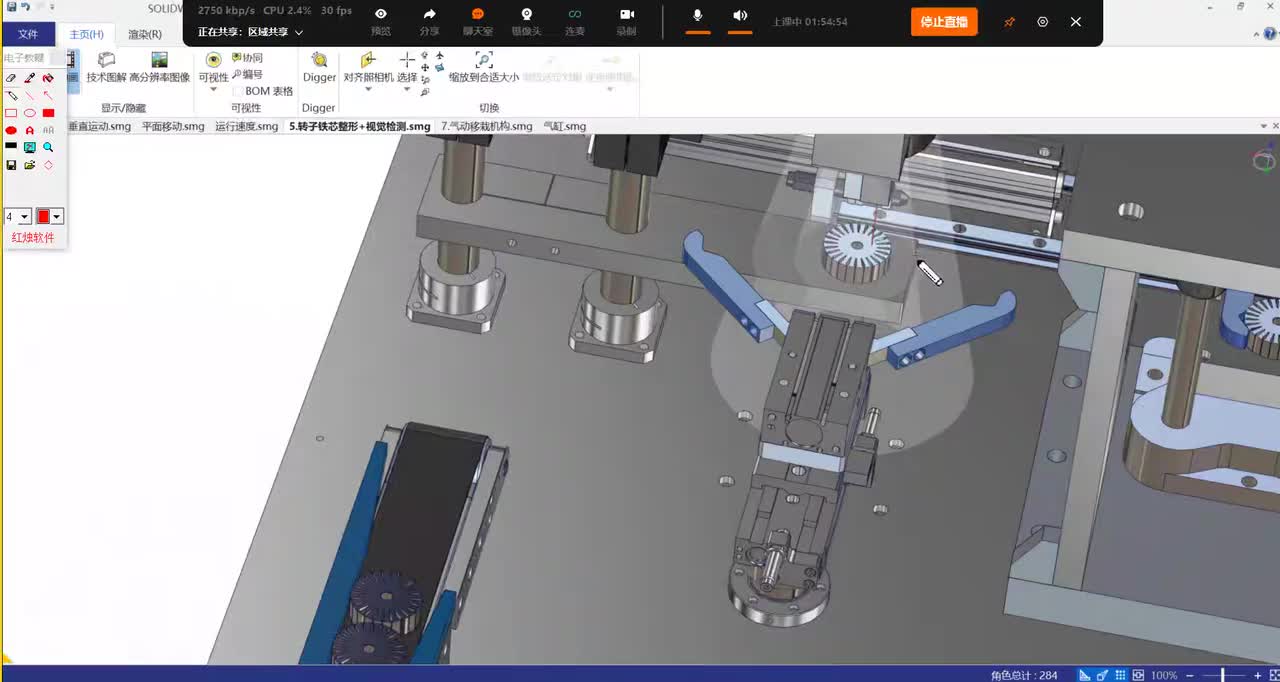
Task: Expand the 区域共享 sharing dropdown
Action: point(299,32)
